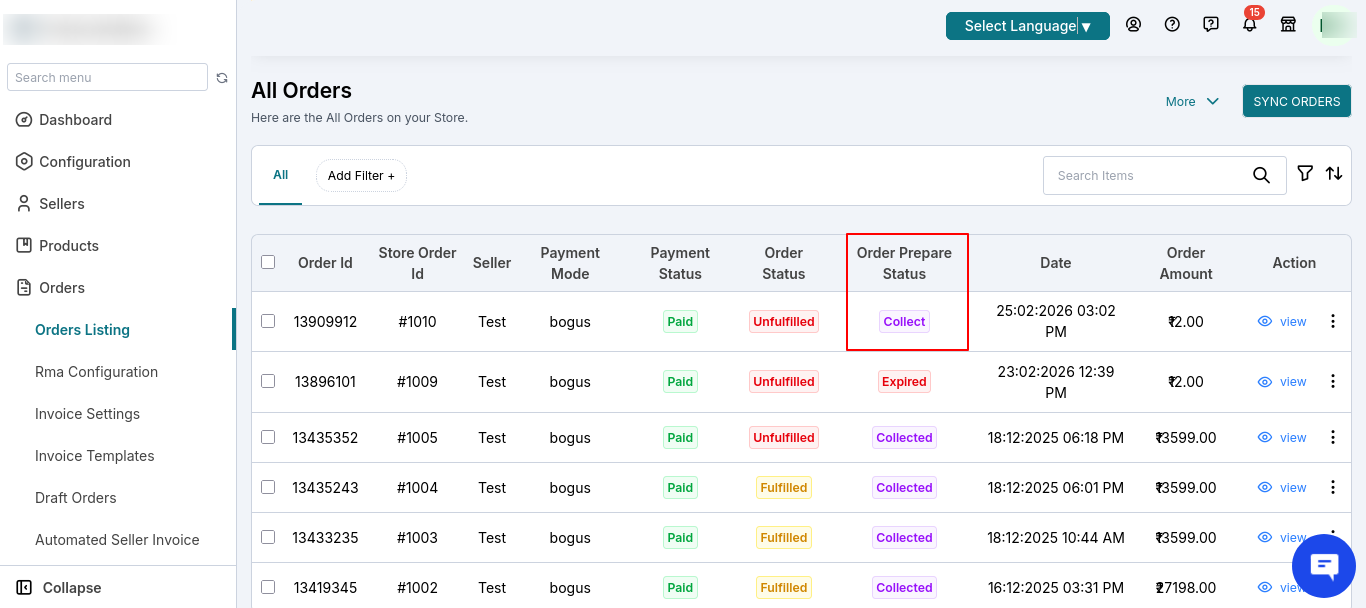1366x608 pixels.
Task: Open Invoice Settings submenu
Action: [x=87, y=414]
